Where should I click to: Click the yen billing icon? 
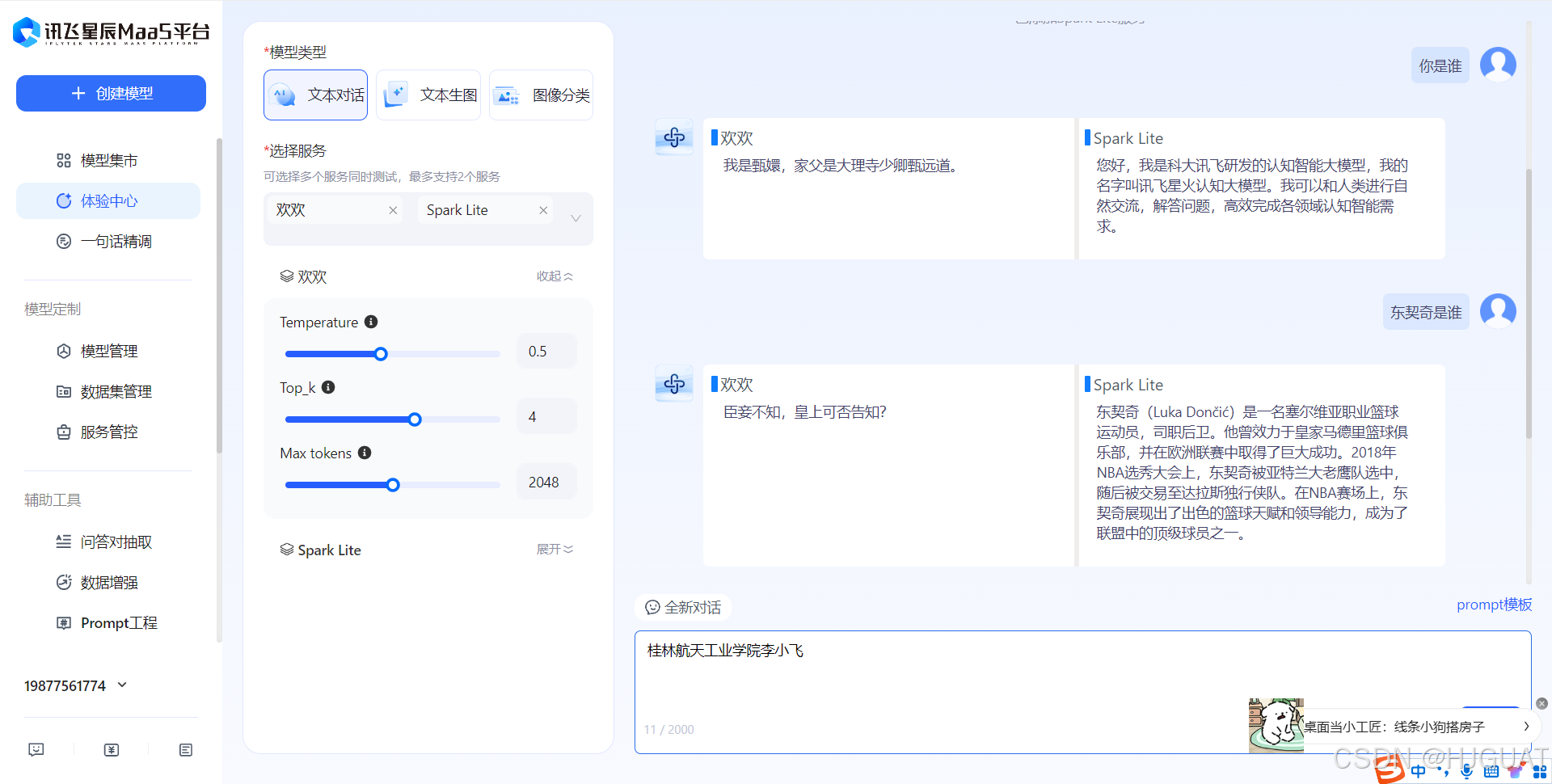(x=112, y=750)
